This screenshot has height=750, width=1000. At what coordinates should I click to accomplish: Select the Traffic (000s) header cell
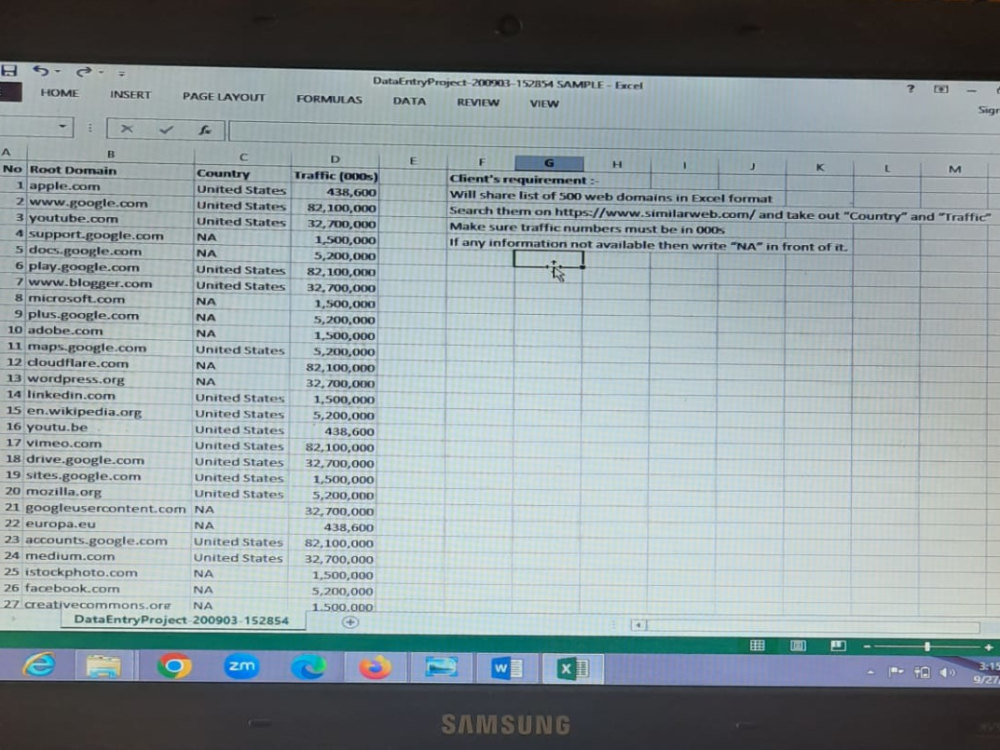(335, 175)
